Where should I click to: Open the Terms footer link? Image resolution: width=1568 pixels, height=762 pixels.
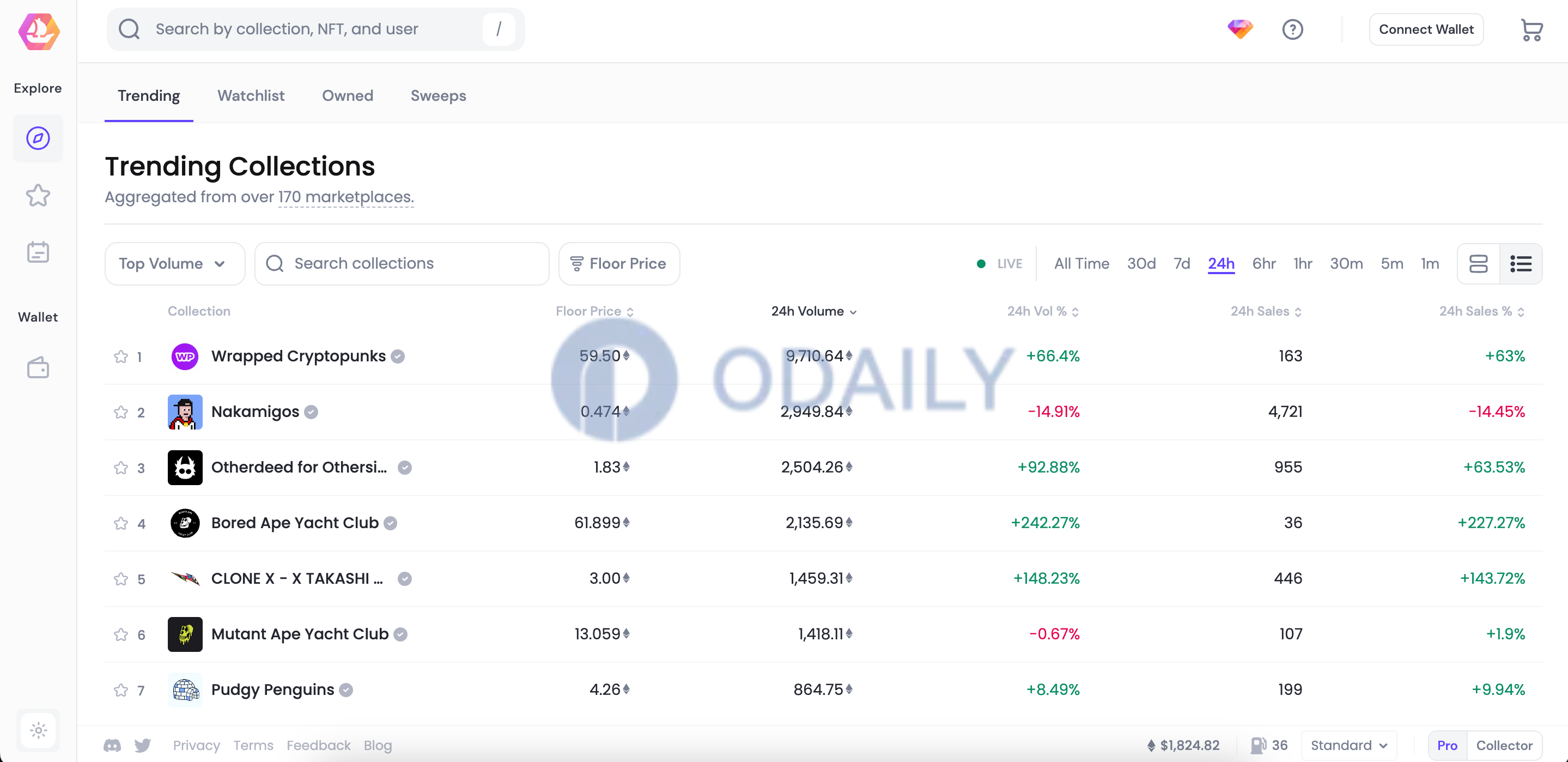pyautogui.click(x=253, y=745)
